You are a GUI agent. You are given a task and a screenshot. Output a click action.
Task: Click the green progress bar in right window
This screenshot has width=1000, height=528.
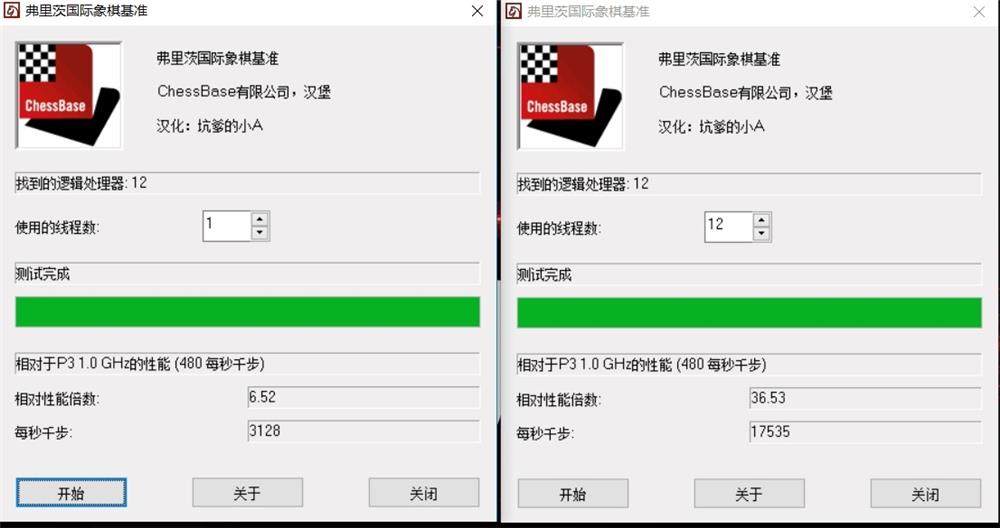click(x=749, y=312)
